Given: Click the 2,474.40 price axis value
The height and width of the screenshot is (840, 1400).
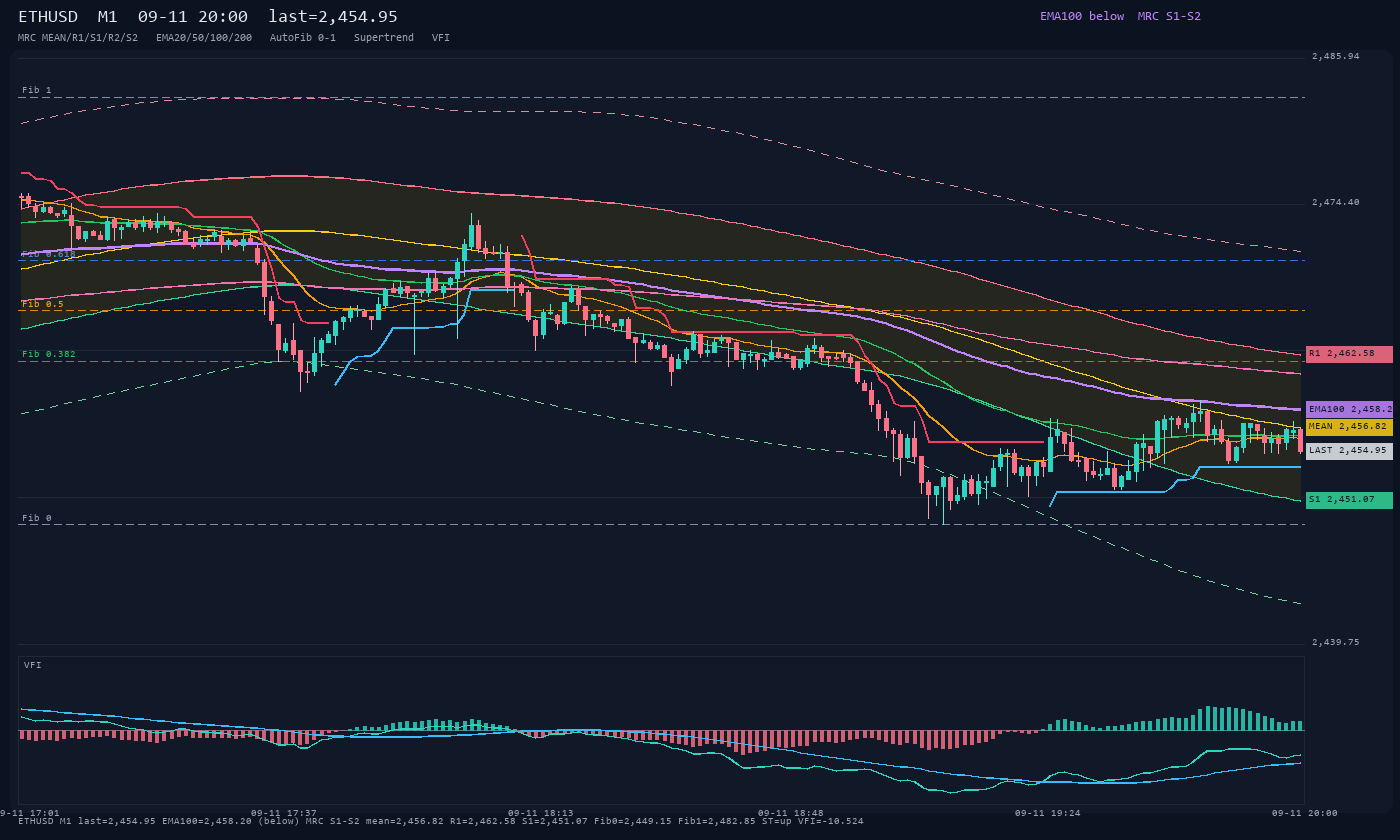Looking at the screenshot, I should pyautogui.click(x=1336, y=202).
